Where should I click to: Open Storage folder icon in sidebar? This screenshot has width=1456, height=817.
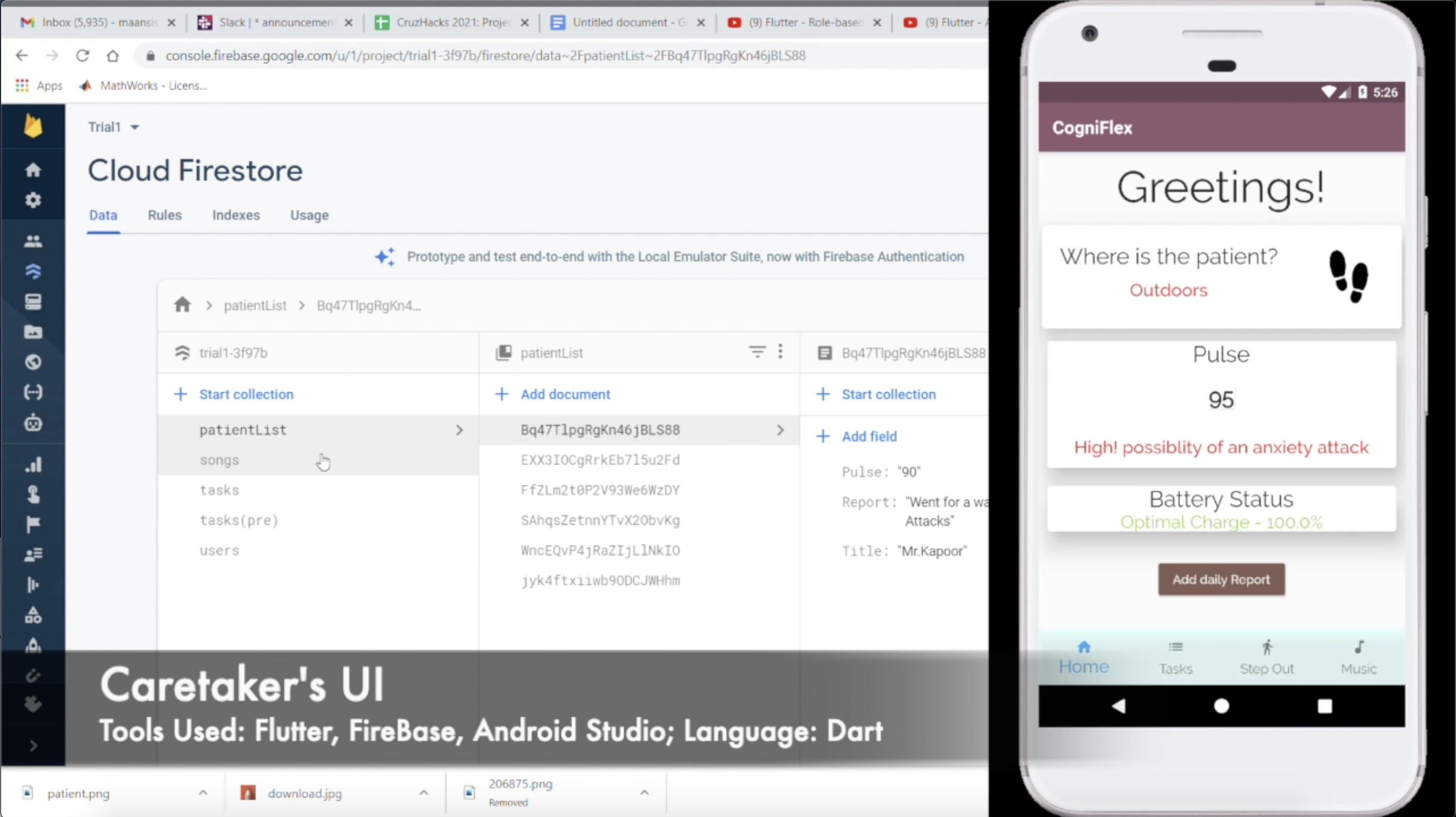point(33,332)
